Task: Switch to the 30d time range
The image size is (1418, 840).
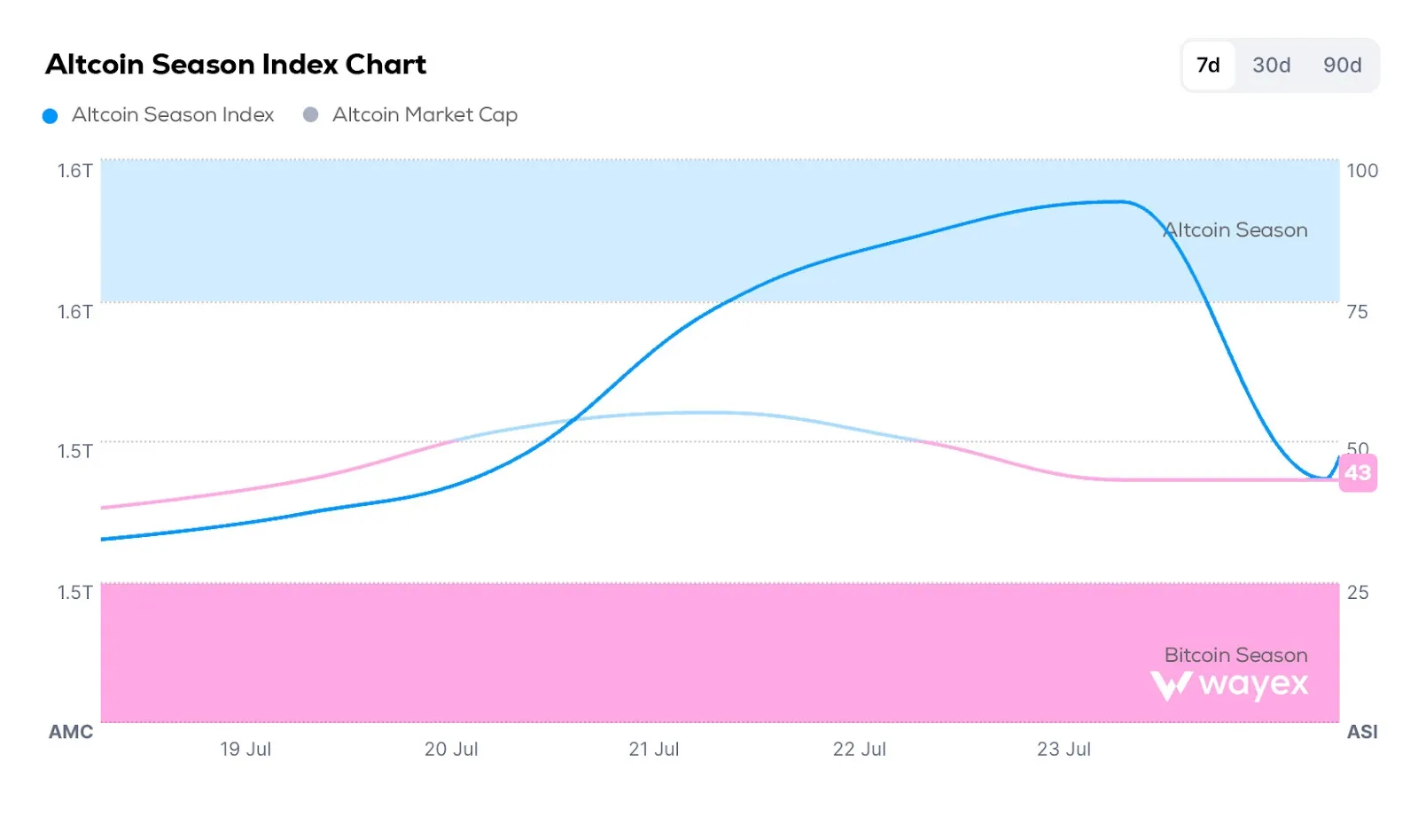Action: [x=1271, y=65]
